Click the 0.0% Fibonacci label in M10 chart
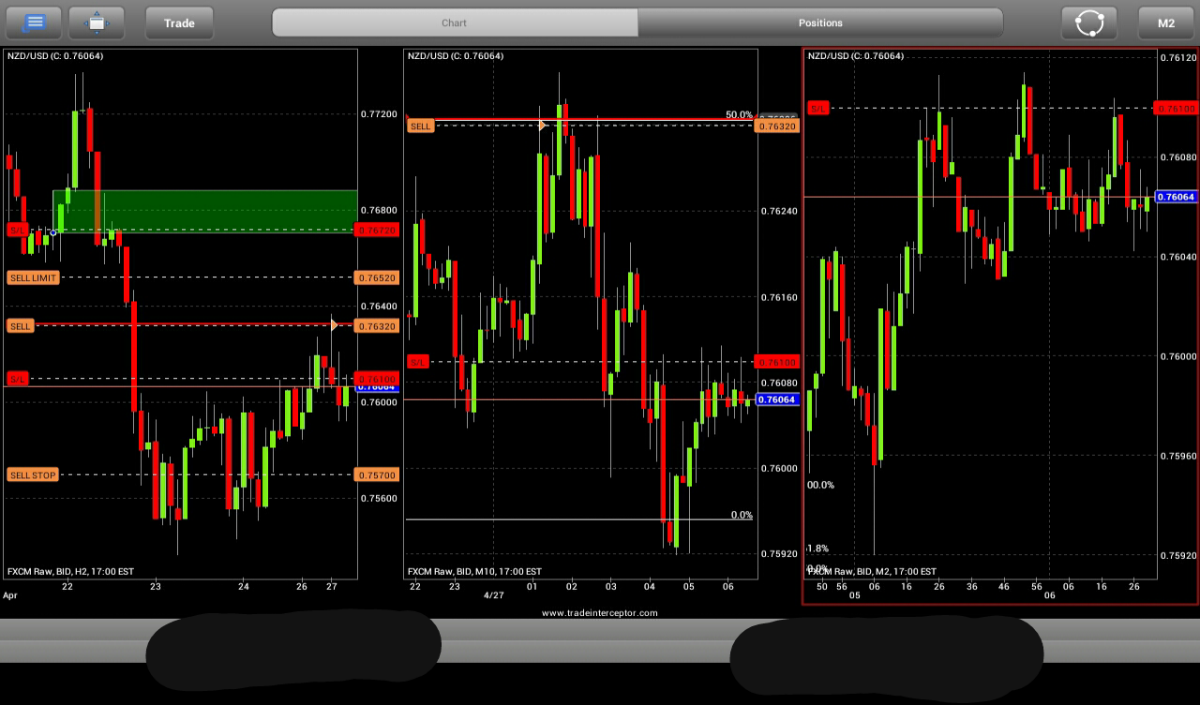 point(741,515)
